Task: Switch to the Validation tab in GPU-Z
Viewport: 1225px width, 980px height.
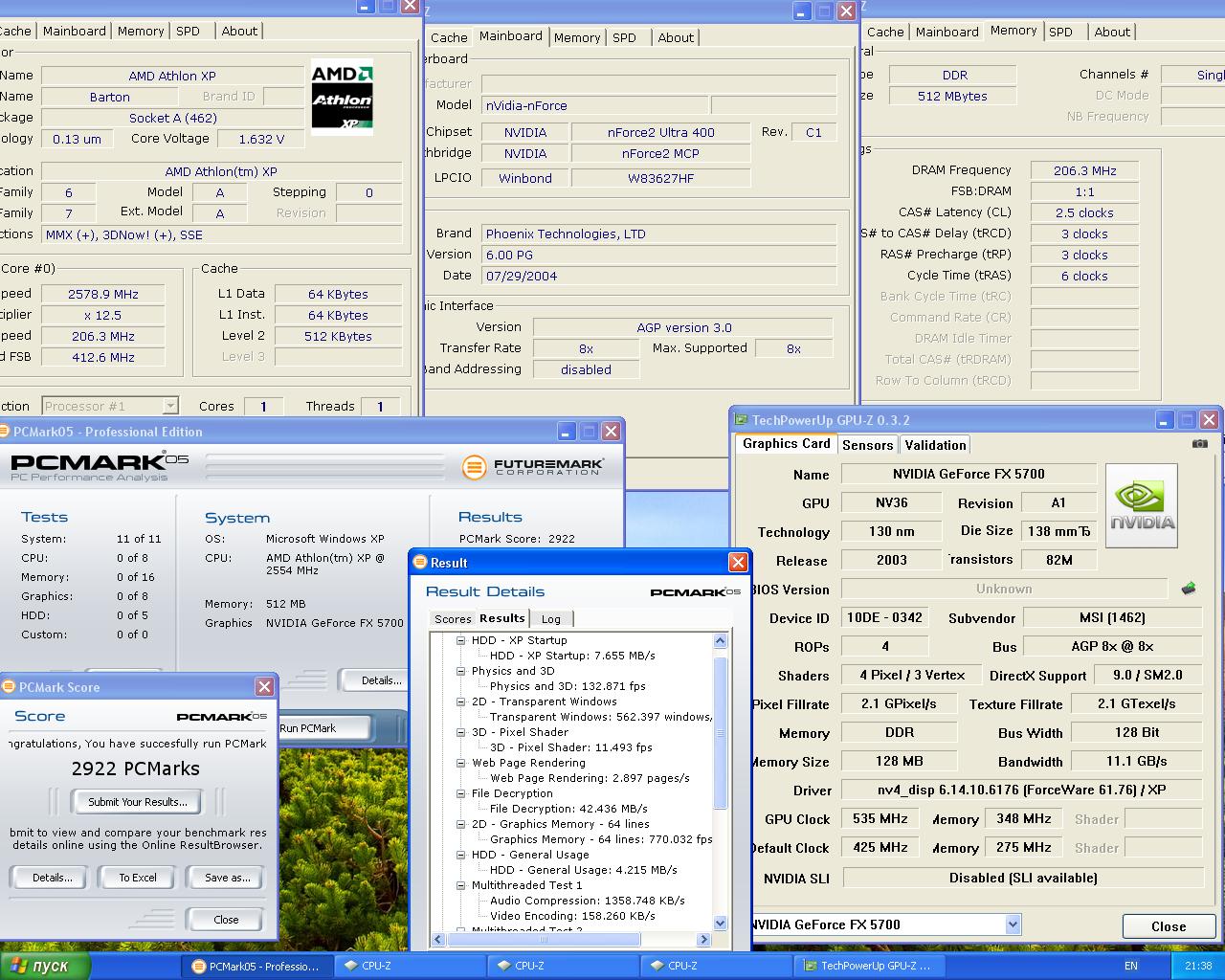Action: point(935,445)
